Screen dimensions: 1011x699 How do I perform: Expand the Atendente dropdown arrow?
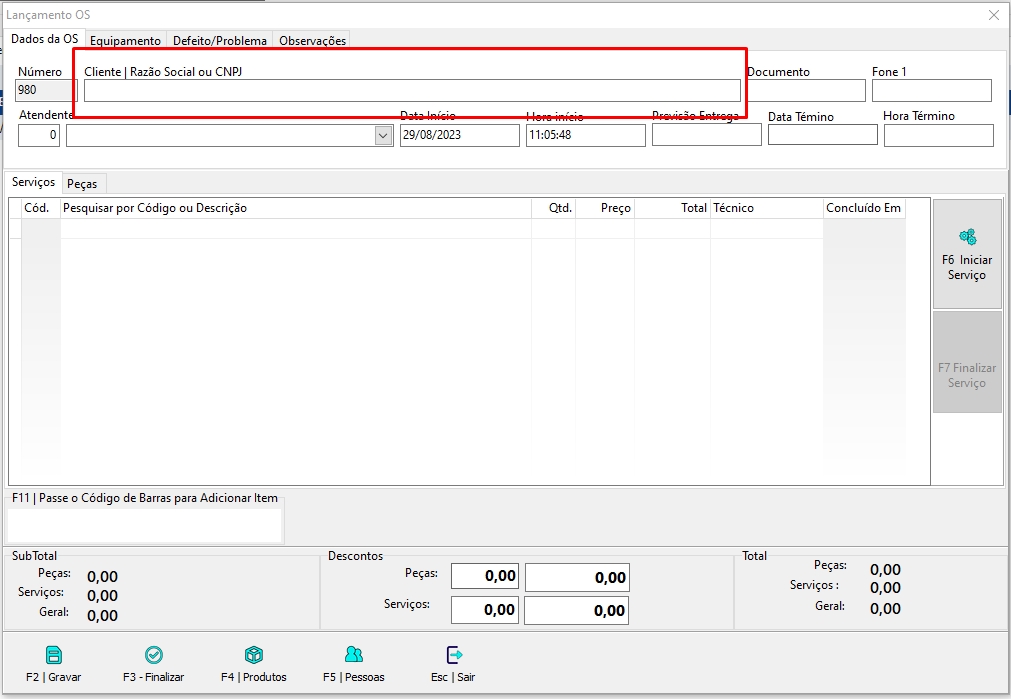tap(384, 136)
